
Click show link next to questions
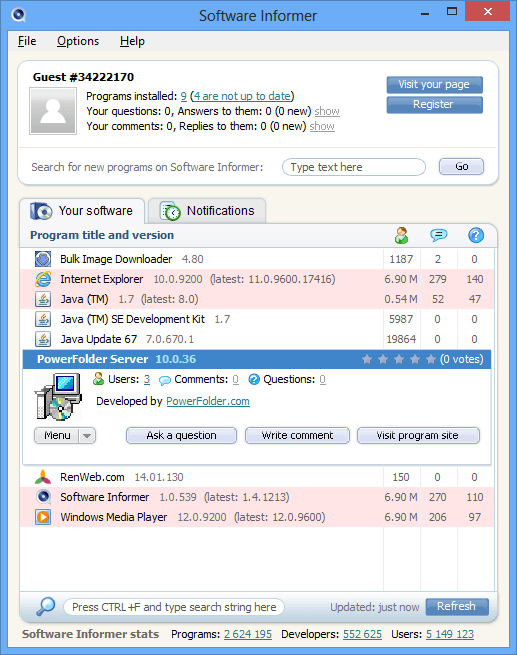327,111
